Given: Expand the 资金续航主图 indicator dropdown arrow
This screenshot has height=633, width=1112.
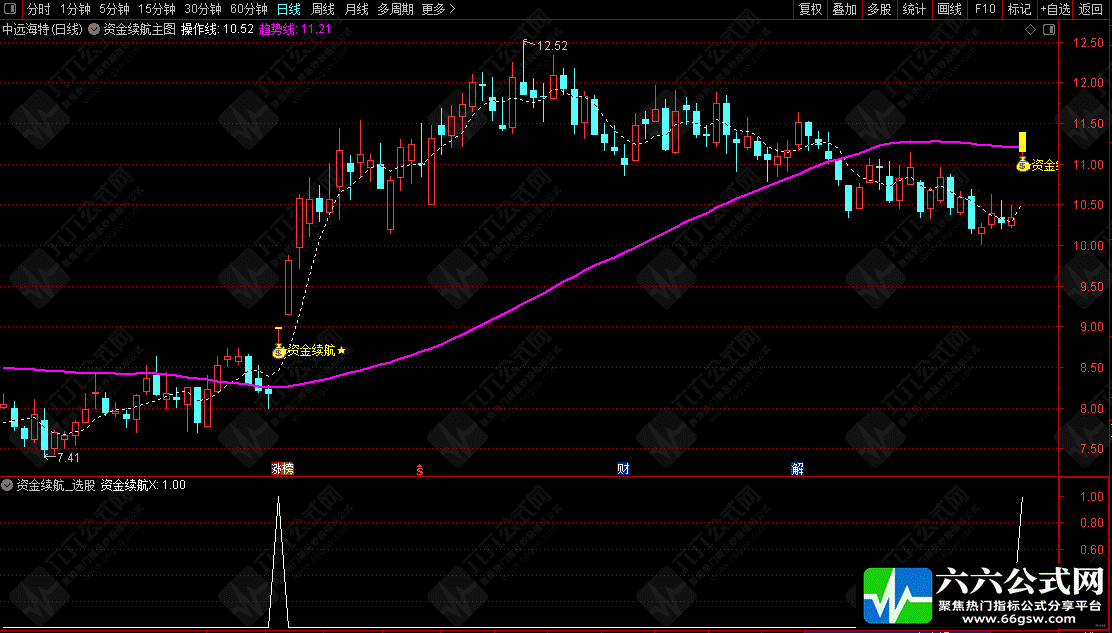Looking at the screenshot, I should (x=94, y=29).
